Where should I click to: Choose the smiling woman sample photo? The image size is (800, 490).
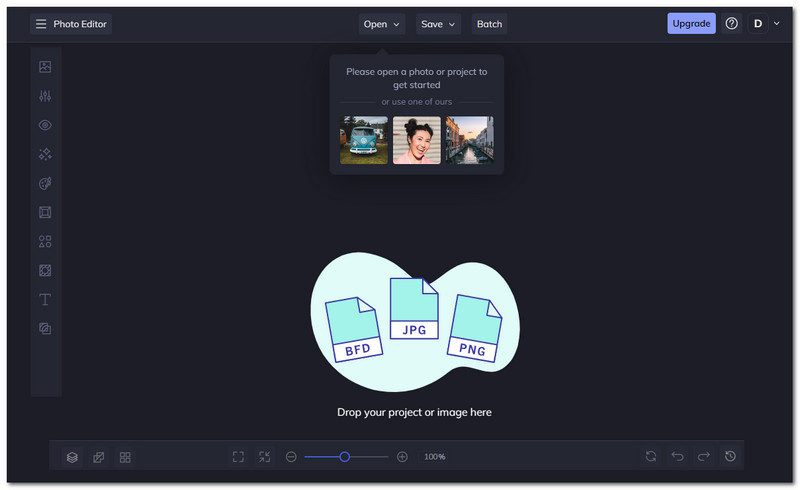point(417,140)
